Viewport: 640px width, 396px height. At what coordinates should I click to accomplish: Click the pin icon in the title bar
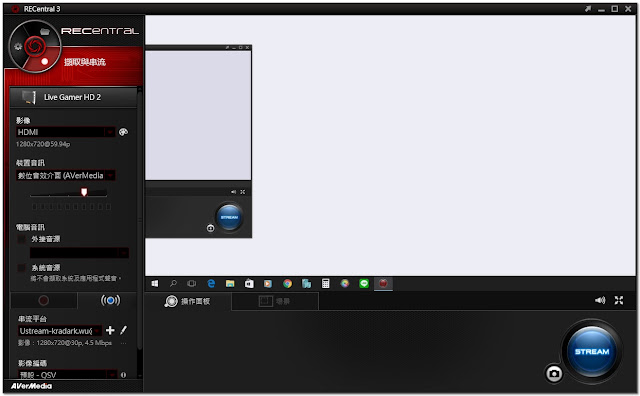tap(588, 9)
